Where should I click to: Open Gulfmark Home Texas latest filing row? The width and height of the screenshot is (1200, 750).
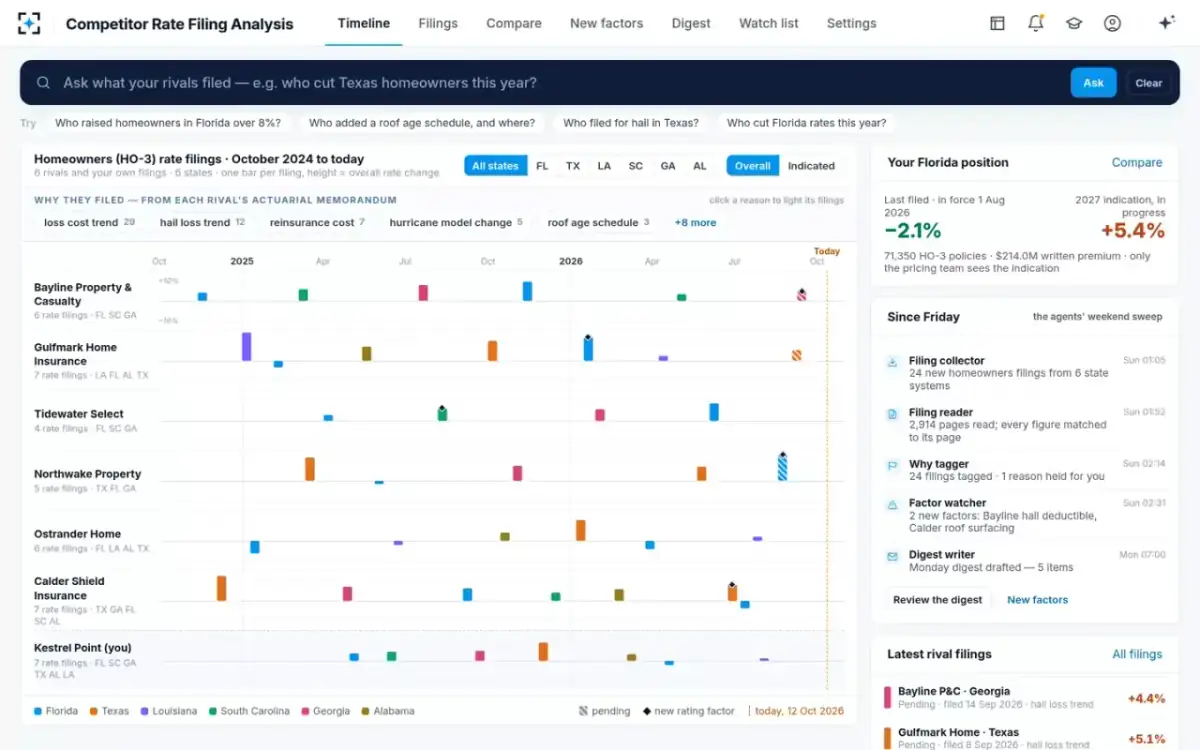[x=1025, y=738]
